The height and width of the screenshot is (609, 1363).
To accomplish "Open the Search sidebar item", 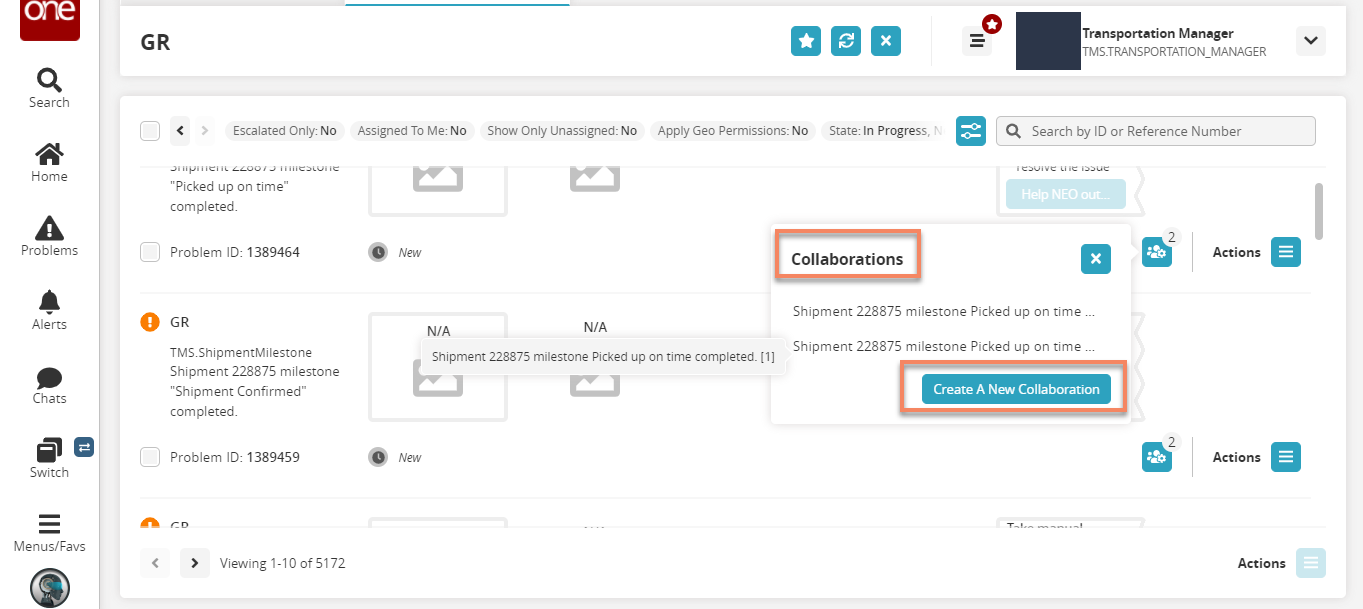I will pos(49,88).
